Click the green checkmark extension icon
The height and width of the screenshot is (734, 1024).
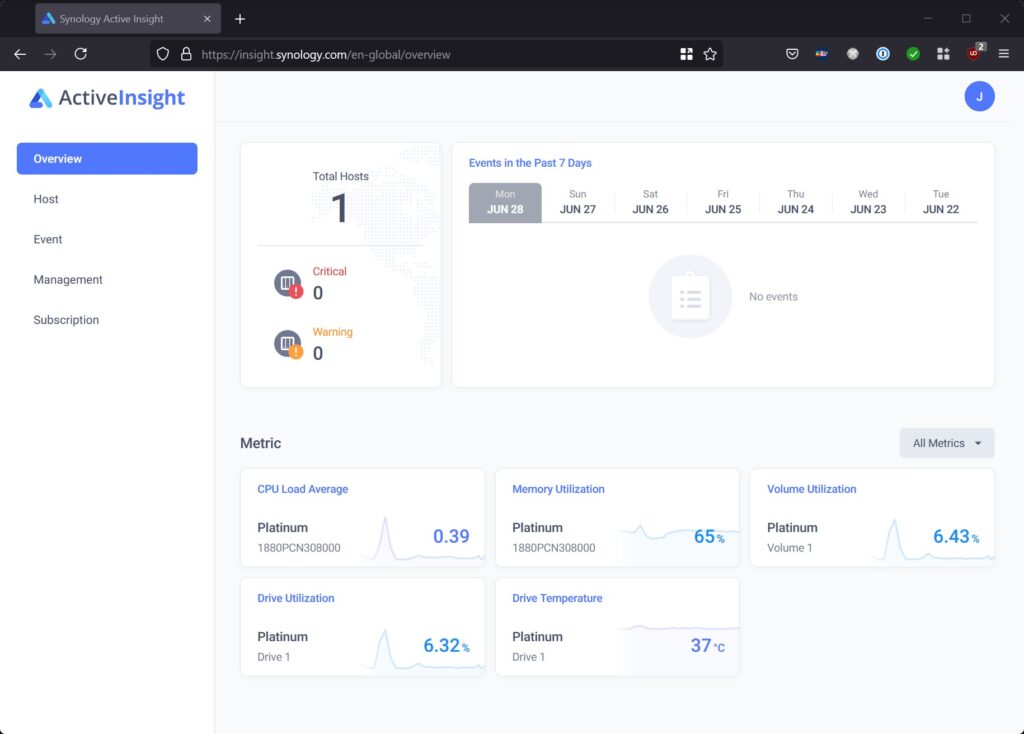913,54
